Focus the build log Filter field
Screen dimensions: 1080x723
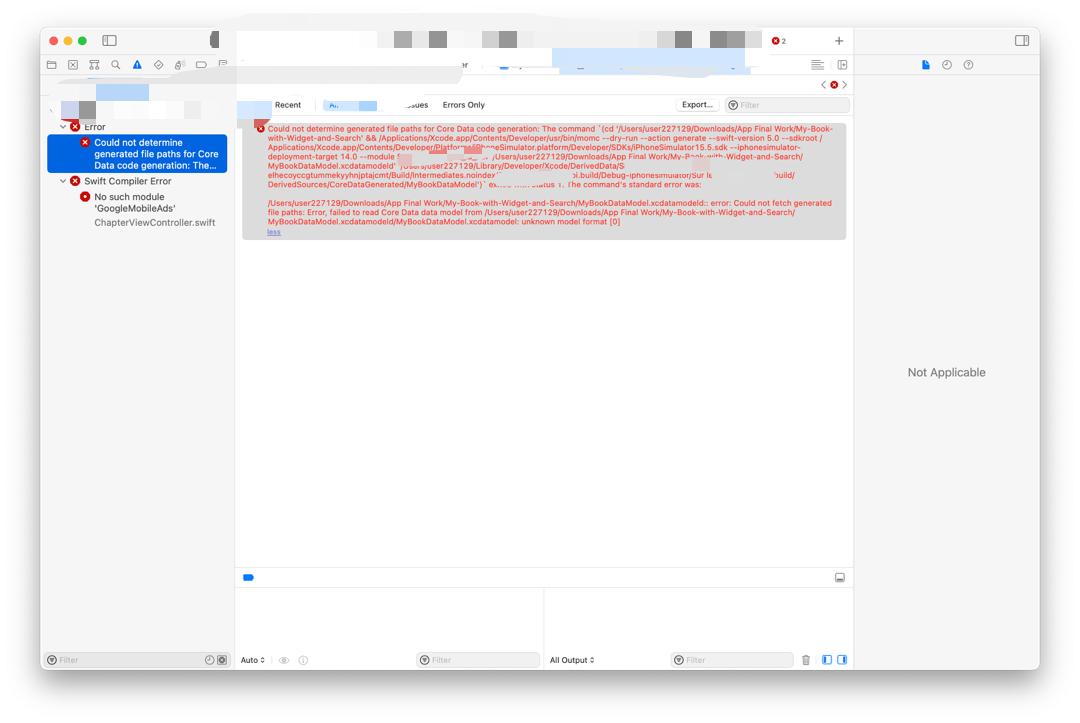pyautogui.click(x=787, y=105)
